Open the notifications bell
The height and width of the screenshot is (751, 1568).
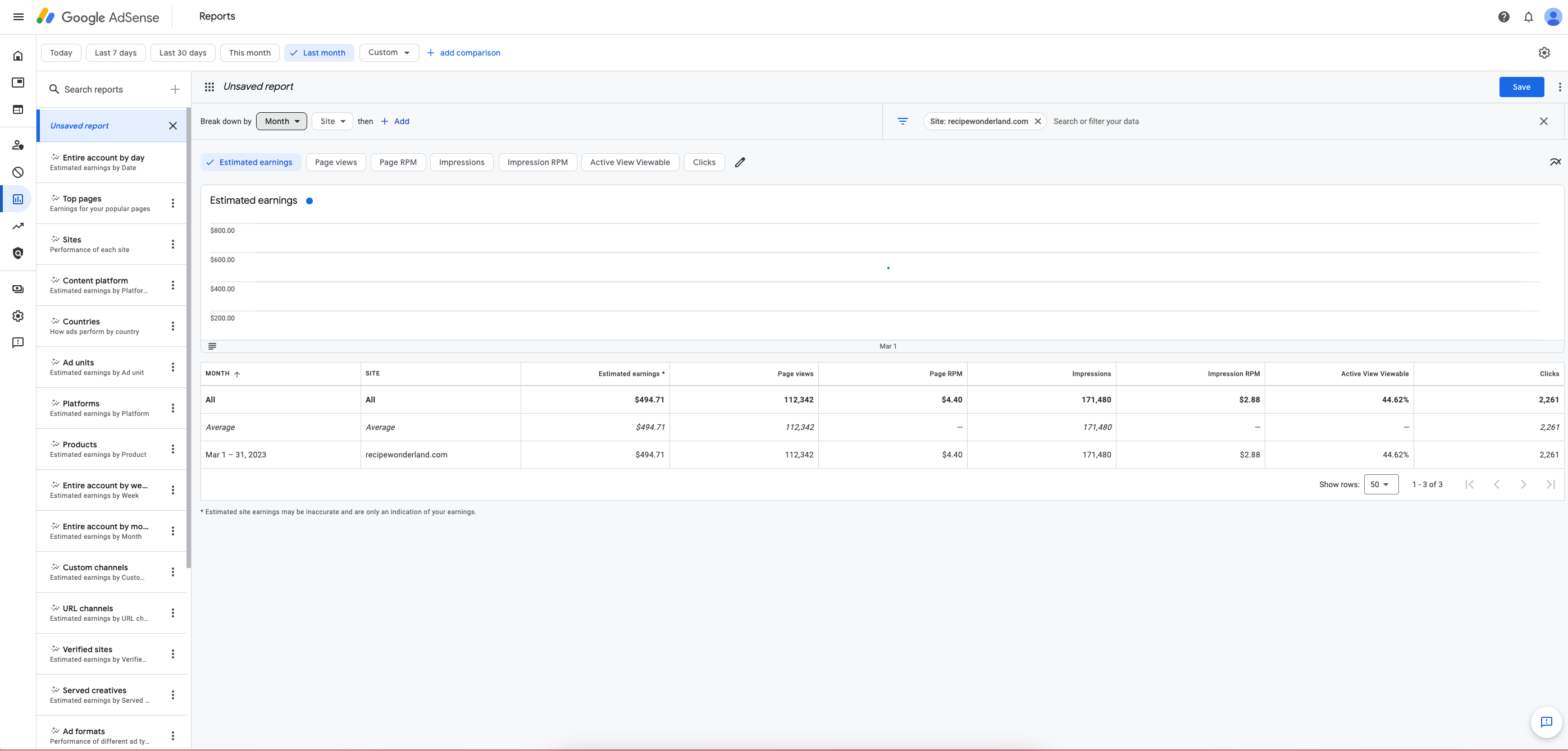tap(1529, 17)
